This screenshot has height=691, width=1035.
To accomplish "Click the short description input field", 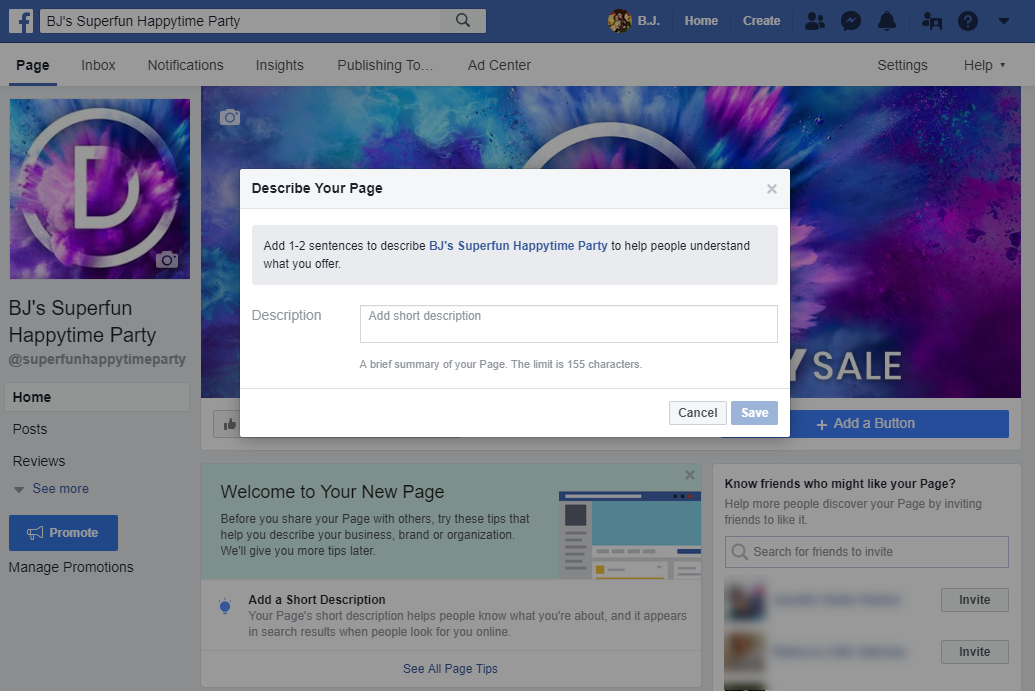I will pos(568,323).
